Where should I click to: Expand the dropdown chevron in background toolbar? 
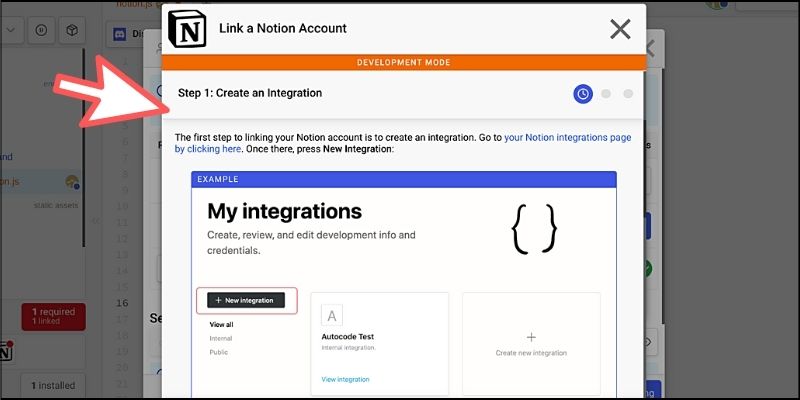(x=11, y=30)
